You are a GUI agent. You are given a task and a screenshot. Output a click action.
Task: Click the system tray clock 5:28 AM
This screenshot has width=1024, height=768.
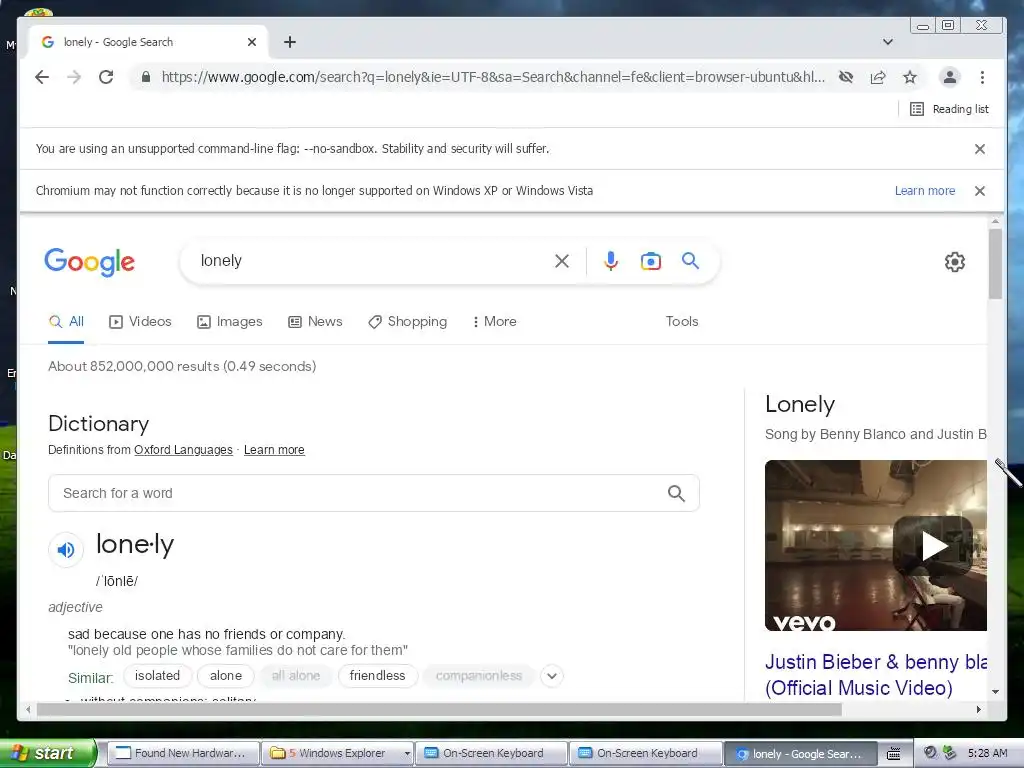987,753
